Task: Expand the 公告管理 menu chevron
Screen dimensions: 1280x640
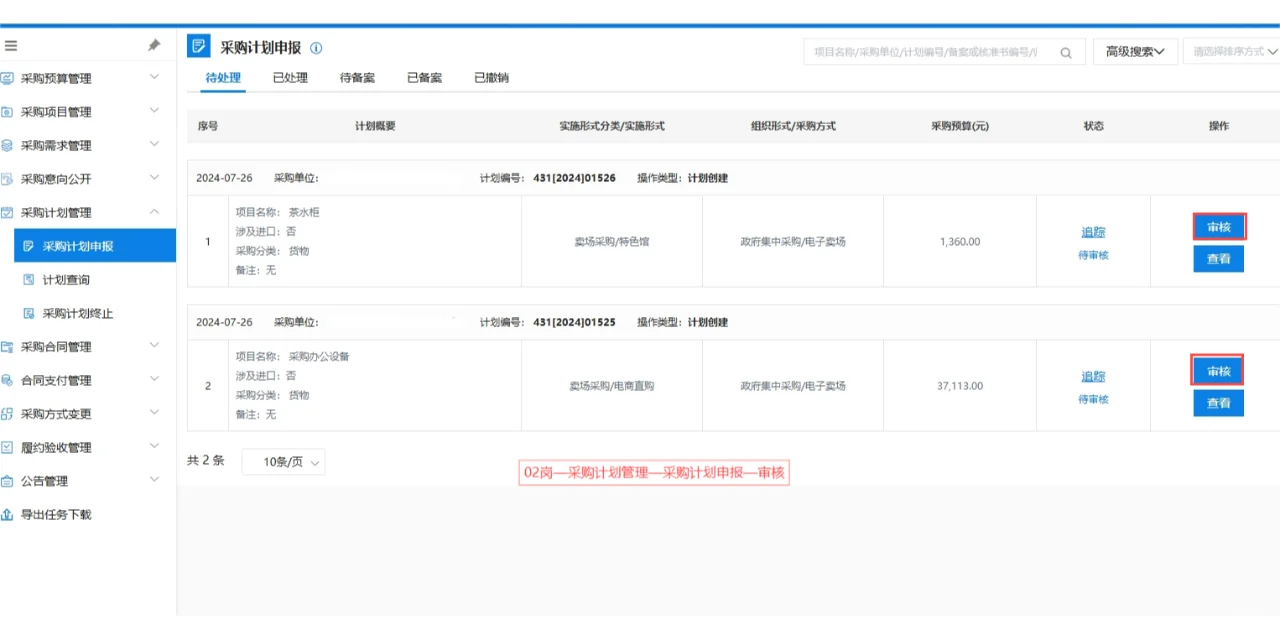Action: click(x=154, y=480)
